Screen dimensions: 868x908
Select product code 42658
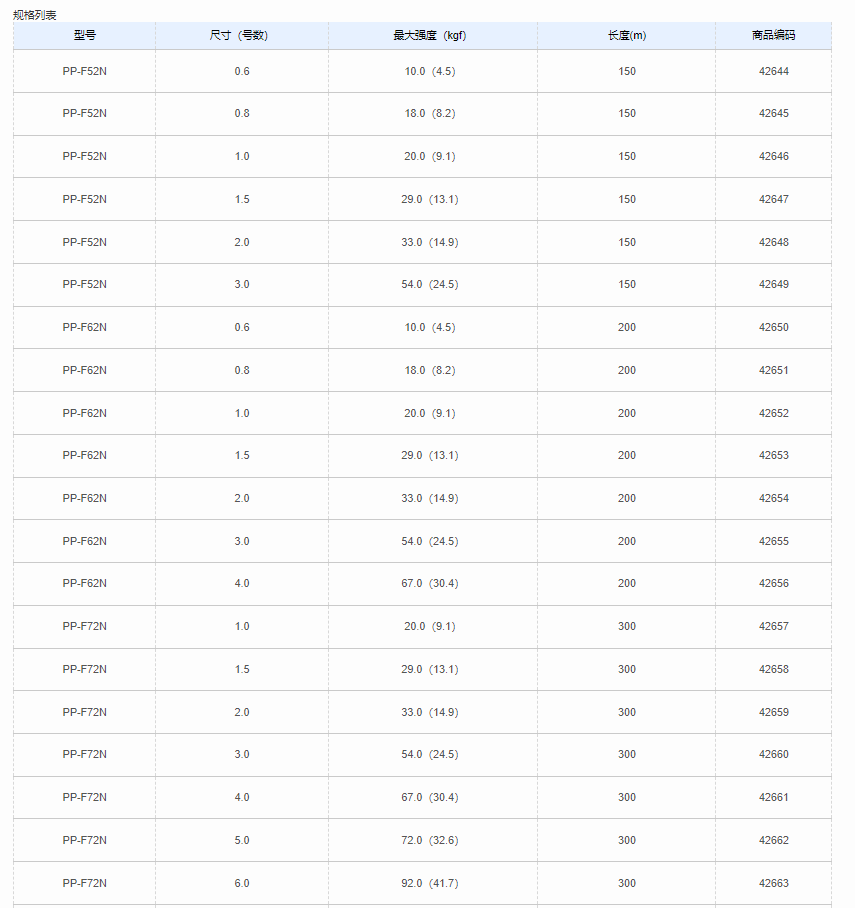coord(774,669)
